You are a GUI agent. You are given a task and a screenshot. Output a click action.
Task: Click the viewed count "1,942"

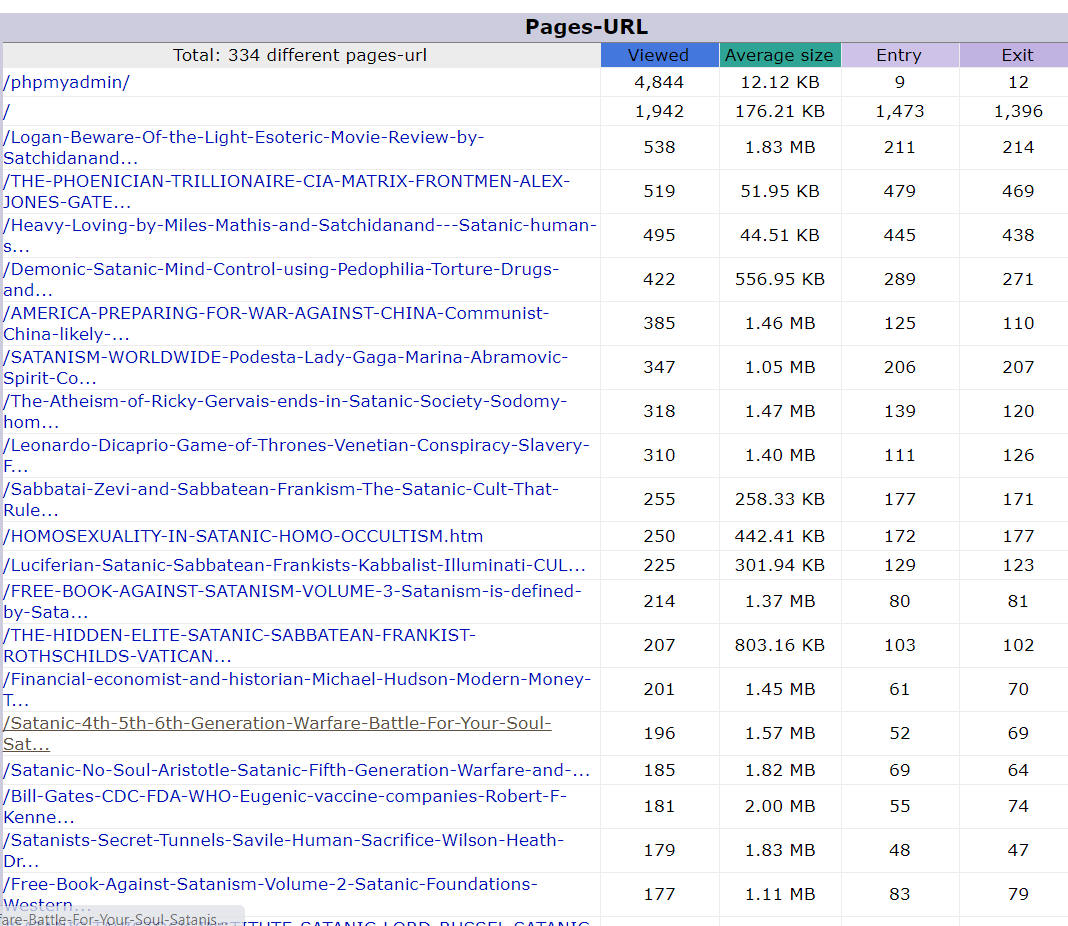(x=659, y=111)
